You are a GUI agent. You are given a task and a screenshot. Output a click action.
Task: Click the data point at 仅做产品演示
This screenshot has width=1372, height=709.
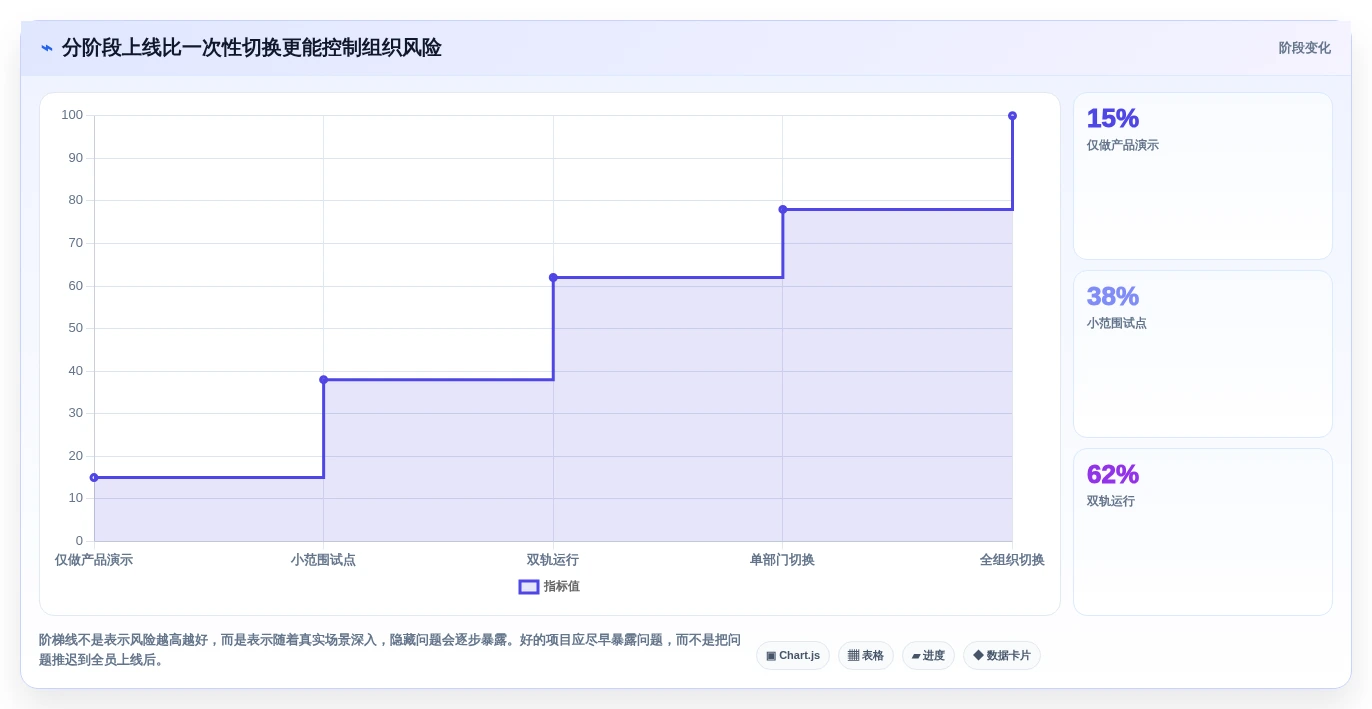click(94, 477)
